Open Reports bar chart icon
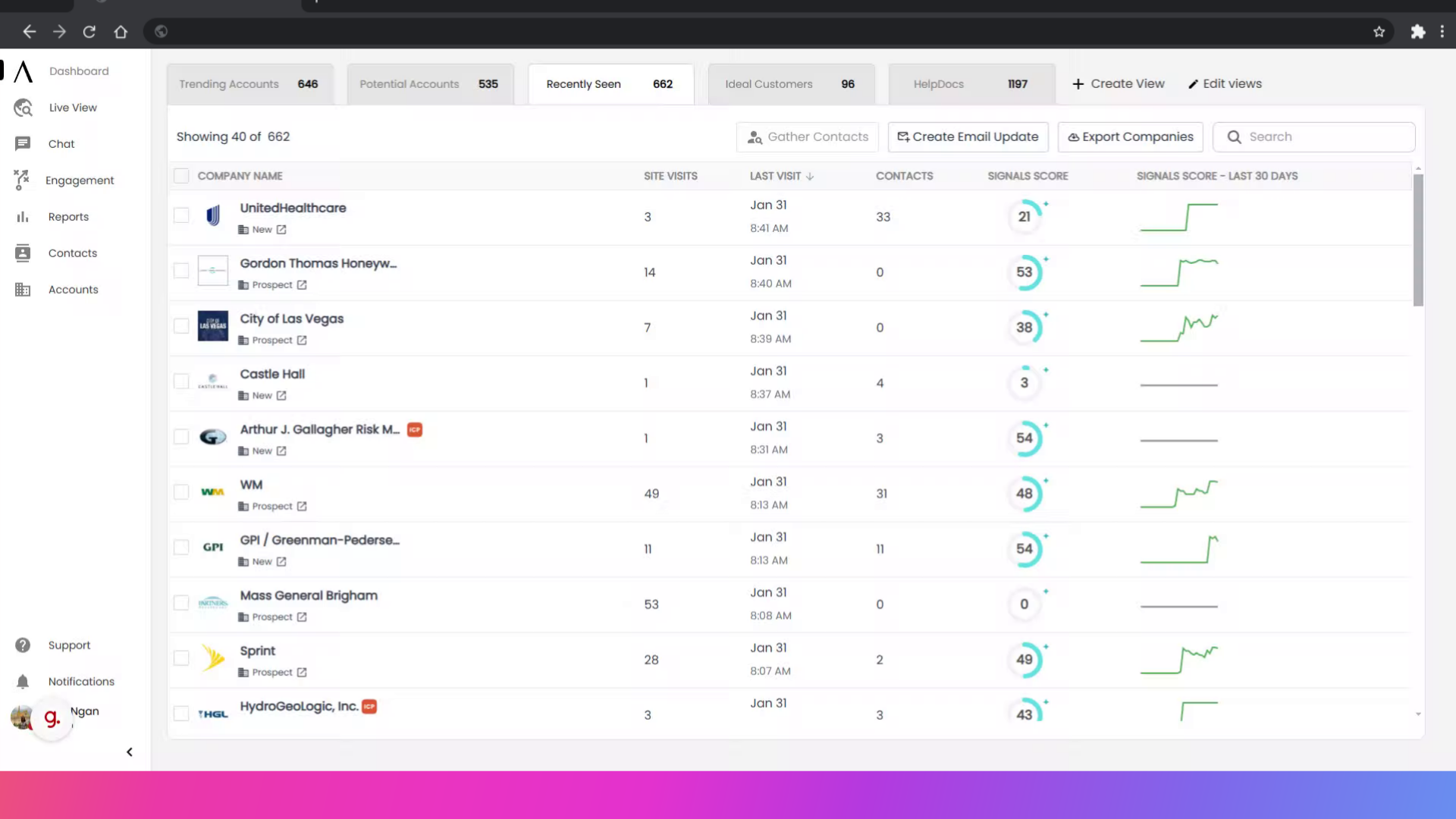Image resolution: width=1456 pixels, height=819 pixels. [x=23, y=217]
